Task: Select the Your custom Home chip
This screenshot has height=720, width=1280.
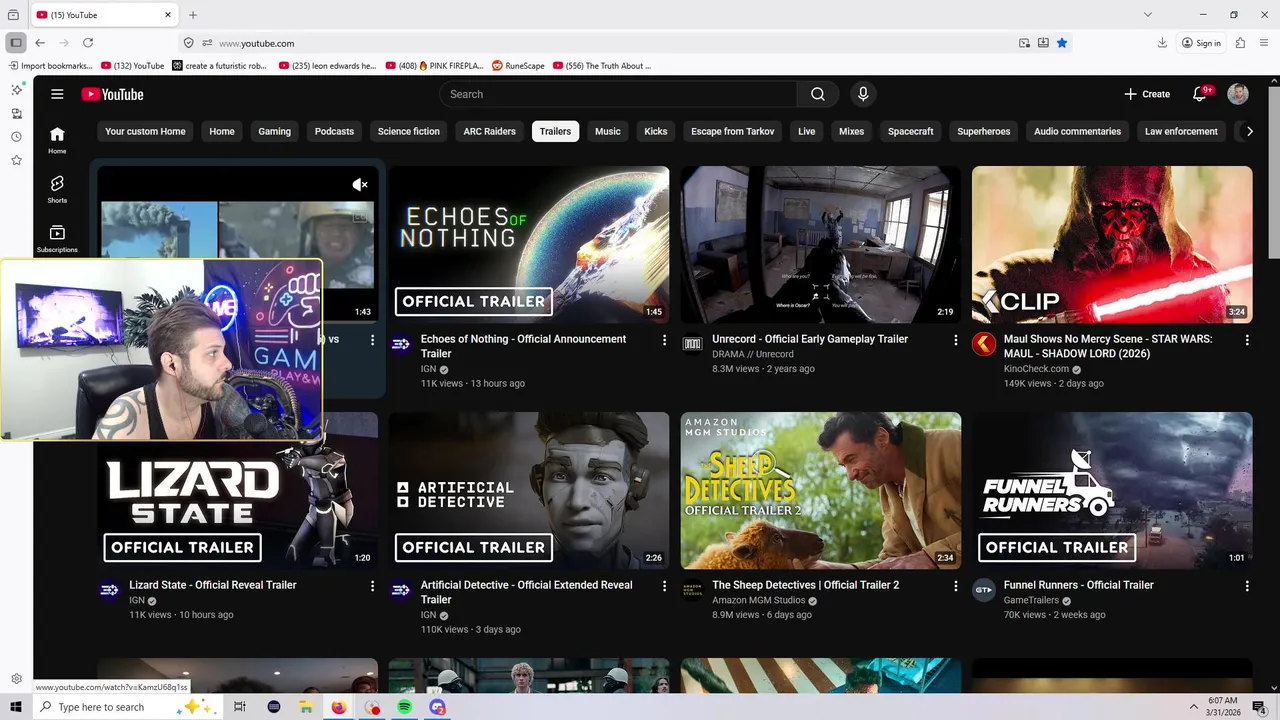Action: (x=145, y=131)
